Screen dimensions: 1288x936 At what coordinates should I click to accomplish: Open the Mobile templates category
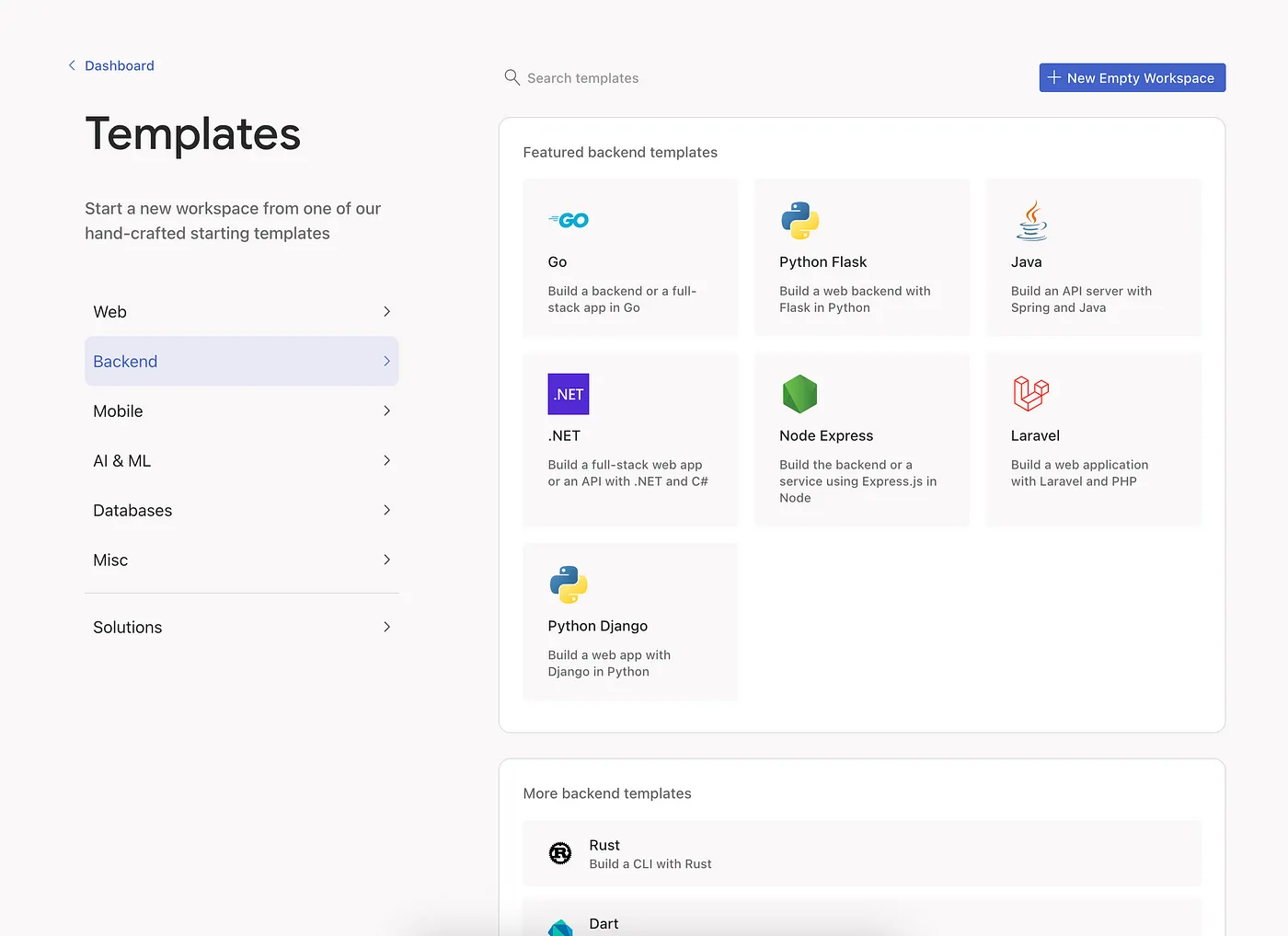(x=241, y=410)
